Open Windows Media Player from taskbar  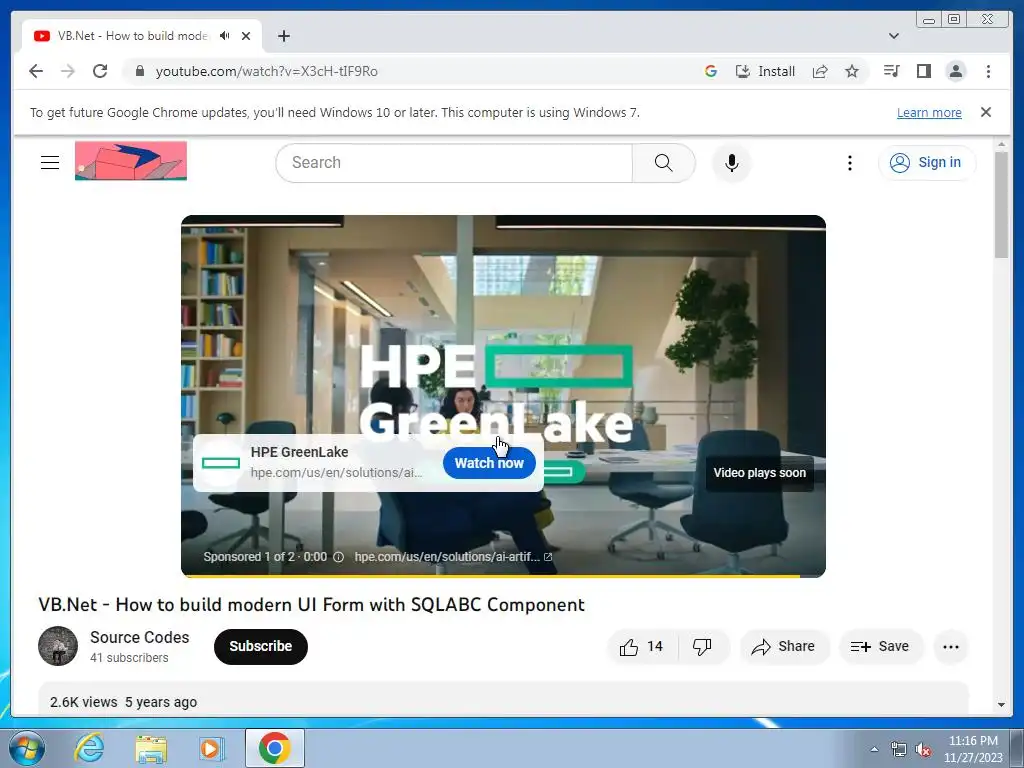click(x=211, y=748)
